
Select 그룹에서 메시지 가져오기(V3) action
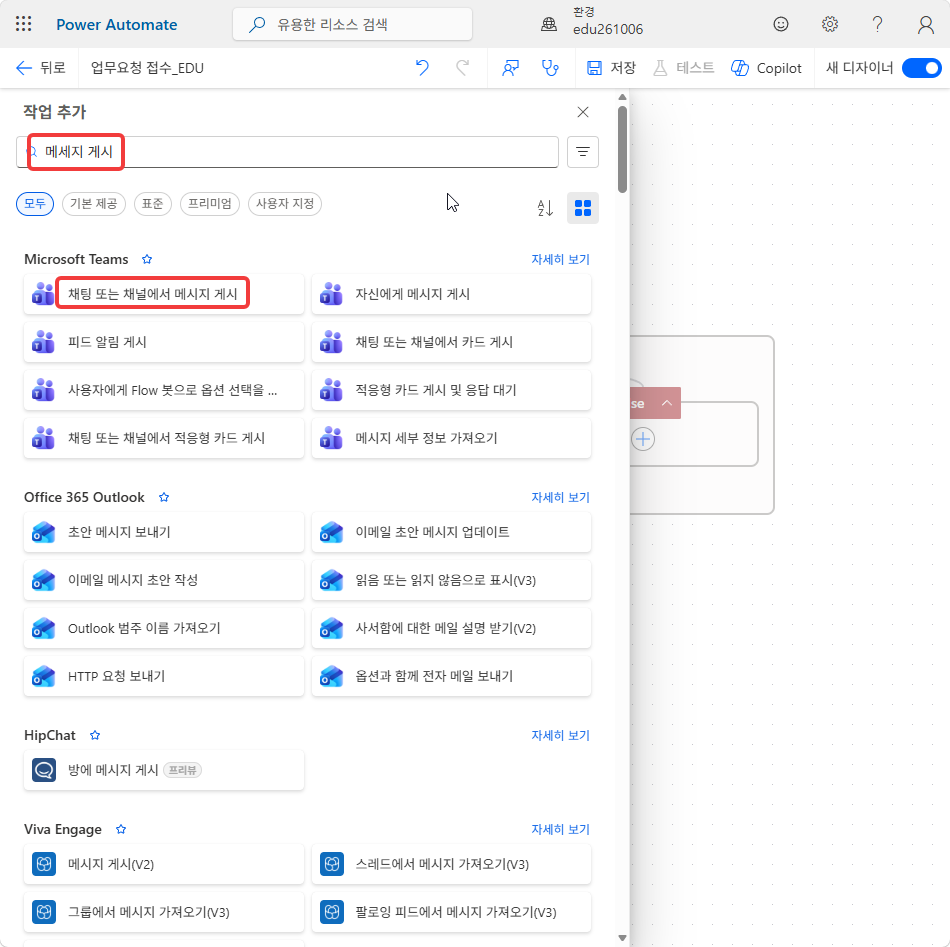164,912
